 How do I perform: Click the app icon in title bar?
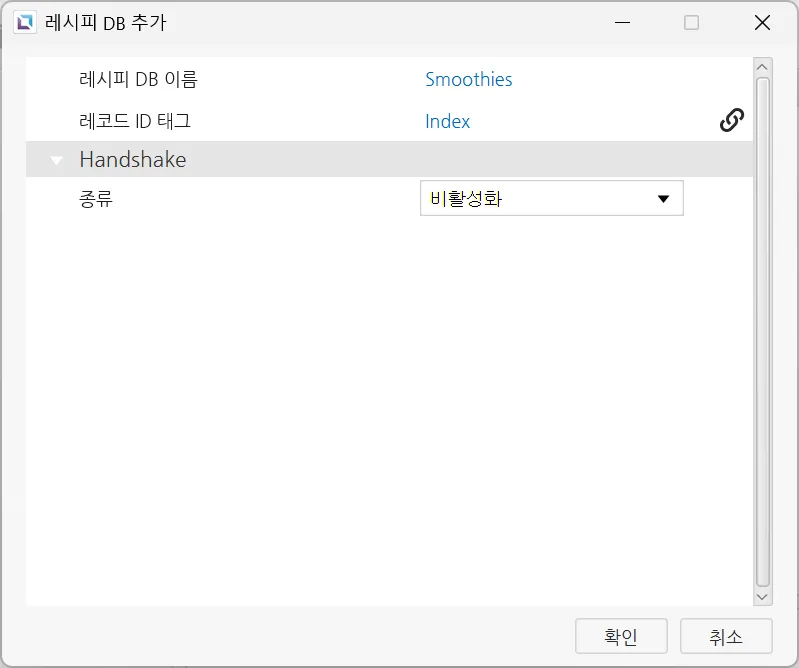[25, 23]
